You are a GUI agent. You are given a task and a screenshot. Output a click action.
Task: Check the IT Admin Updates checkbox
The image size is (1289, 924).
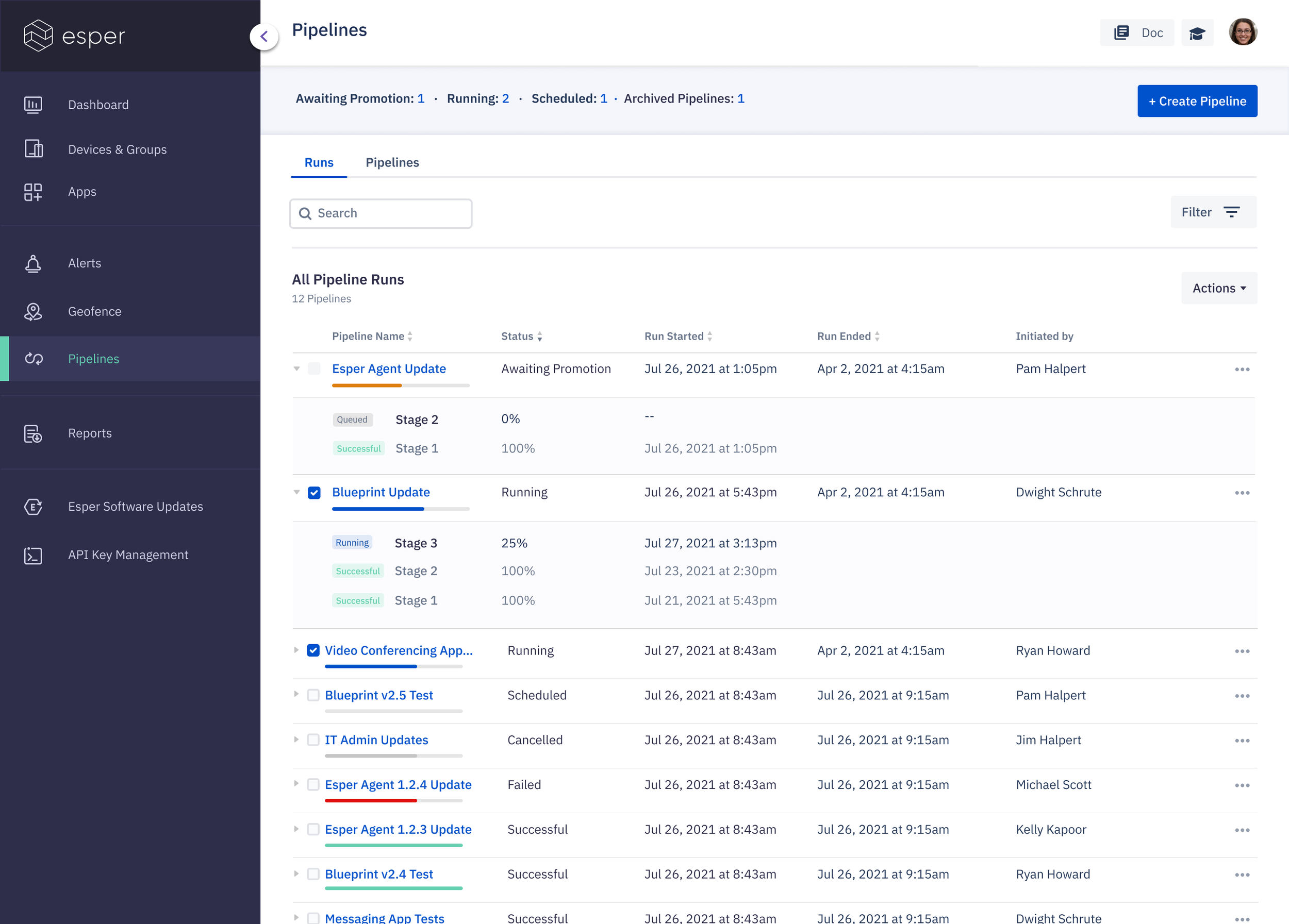tap(313, 740)
